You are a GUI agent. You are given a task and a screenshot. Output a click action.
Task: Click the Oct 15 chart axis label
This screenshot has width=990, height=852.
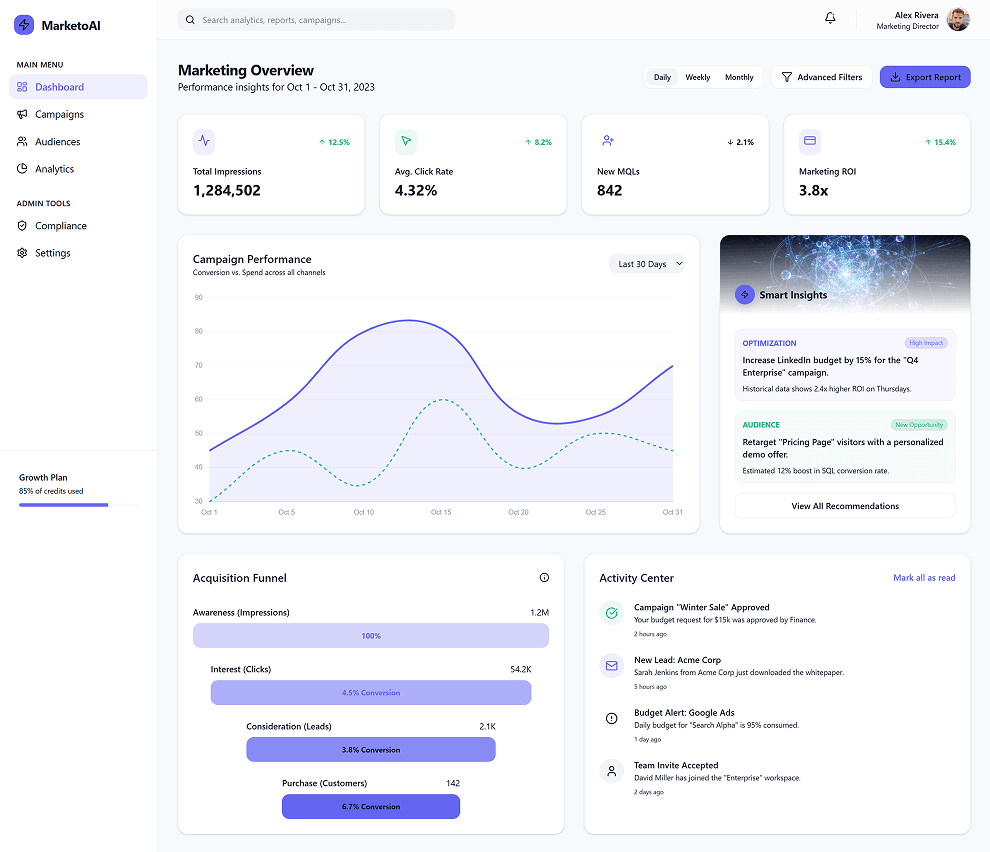click(441, 512)
